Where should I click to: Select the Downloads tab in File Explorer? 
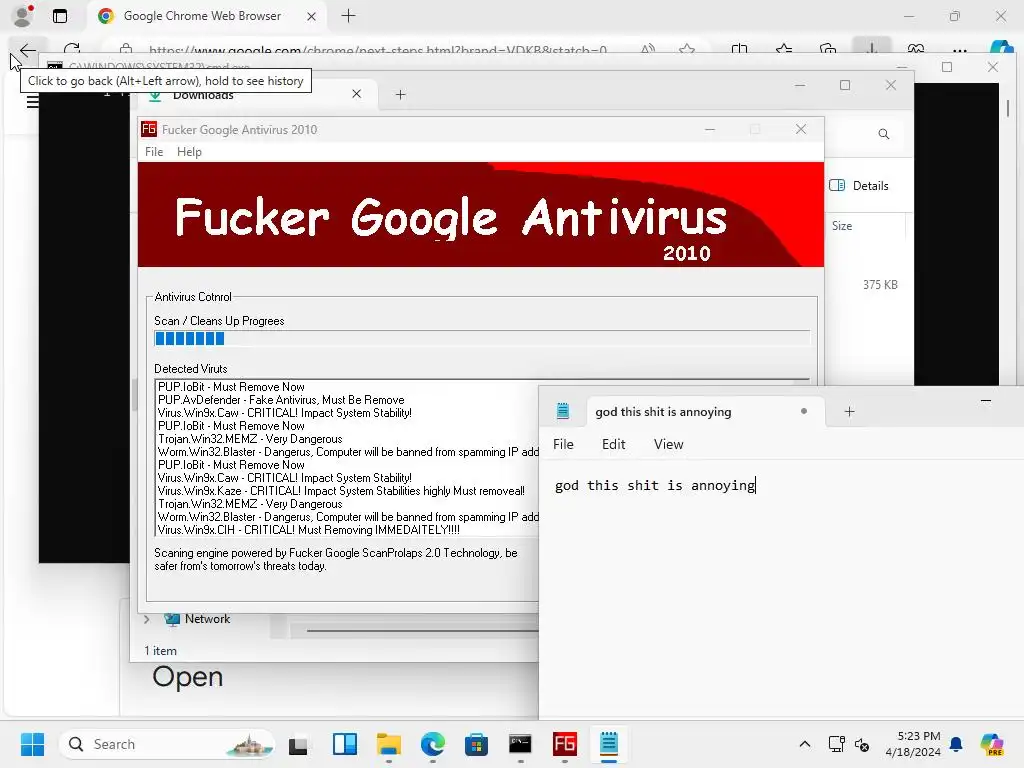point(255,94)
